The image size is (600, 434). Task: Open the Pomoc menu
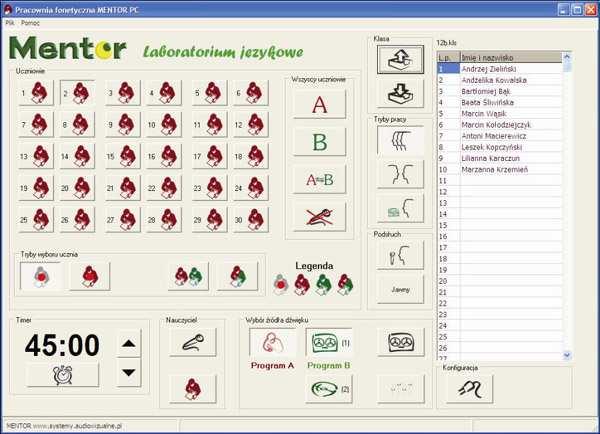30,23
